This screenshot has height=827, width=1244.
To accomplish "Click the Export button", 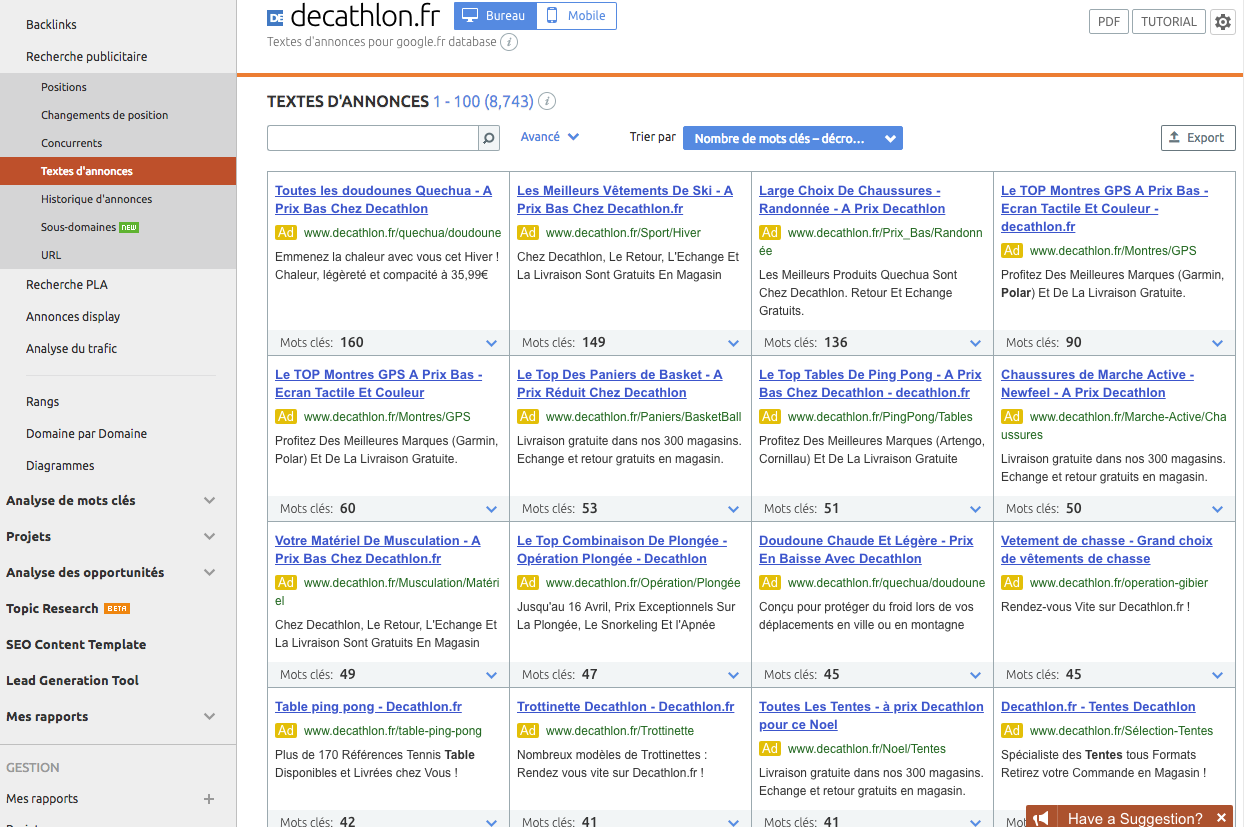I will click(x=1197, y=138).
